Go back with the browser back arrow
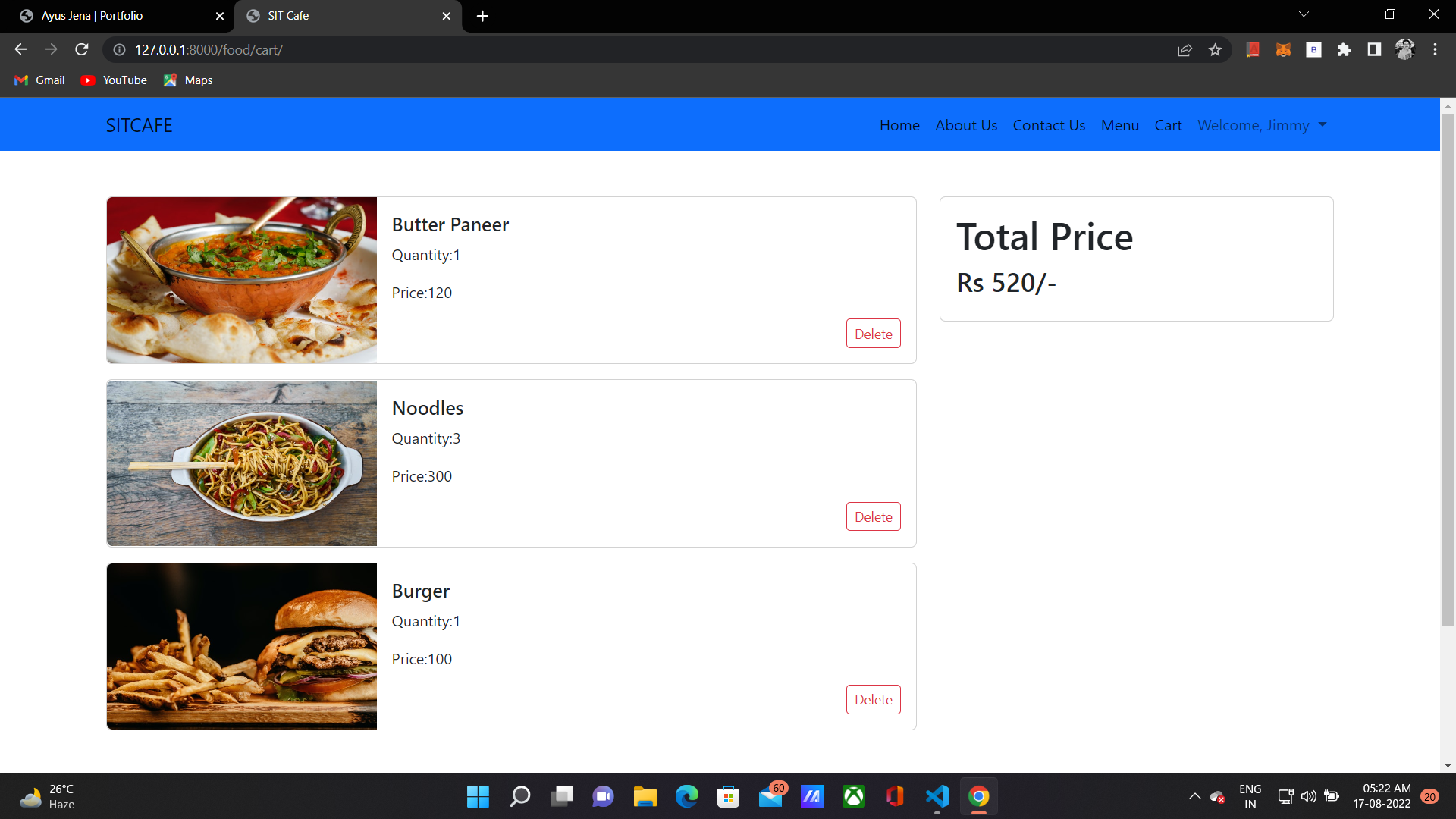 [20, 49]
